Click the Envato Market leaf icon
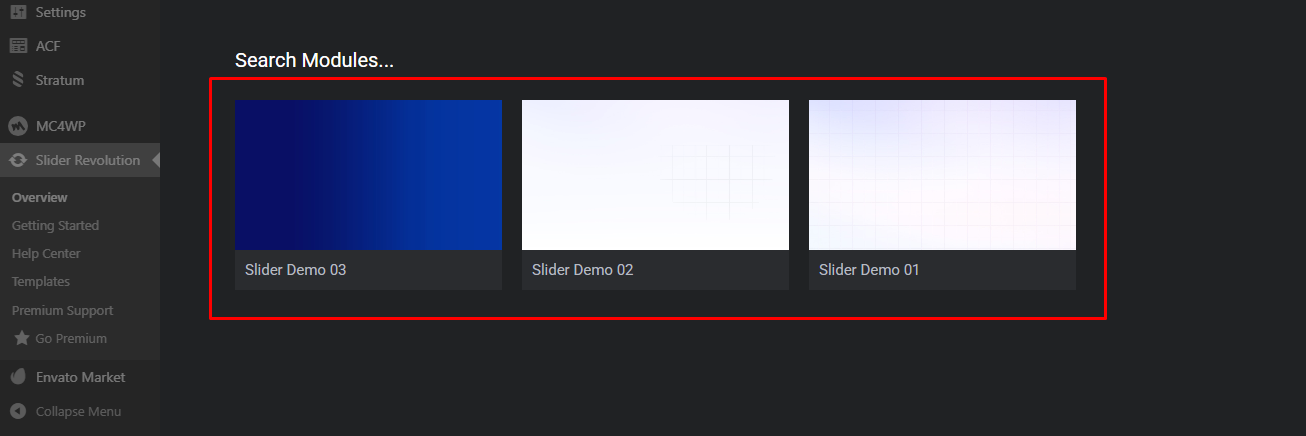The width and height of the screenshot is (1306, 436). pos(18,377)
